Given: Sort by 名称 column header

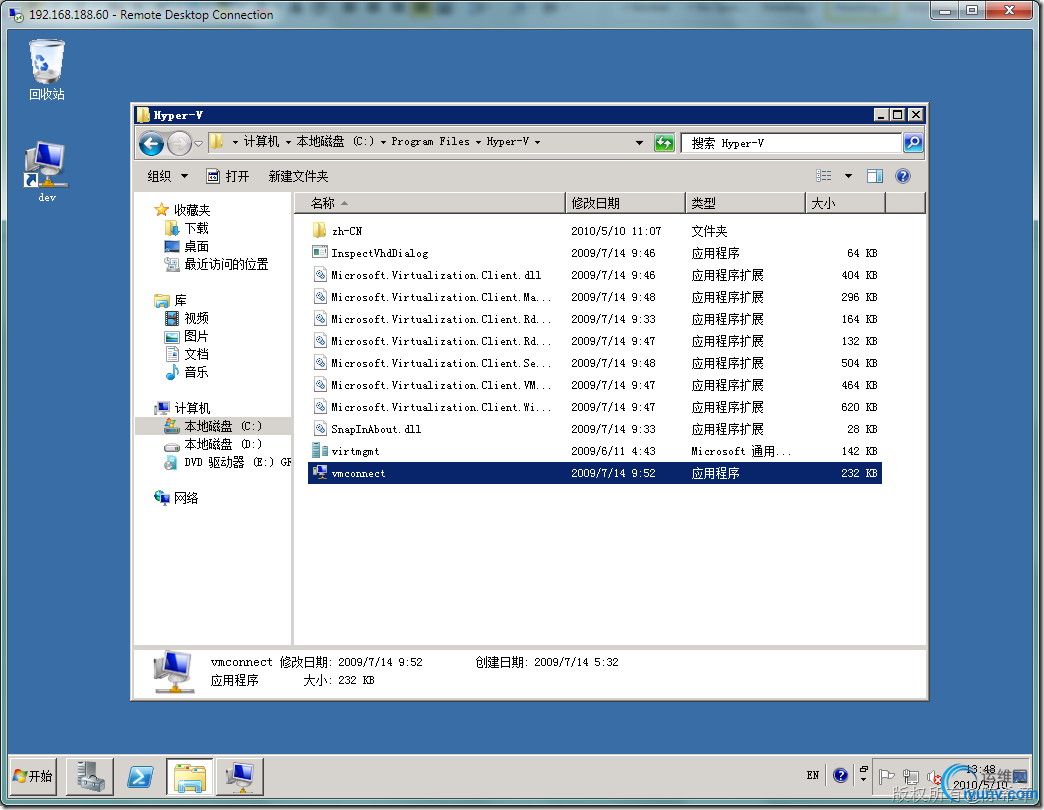Looking at the screenshot, I should point(429,203).
